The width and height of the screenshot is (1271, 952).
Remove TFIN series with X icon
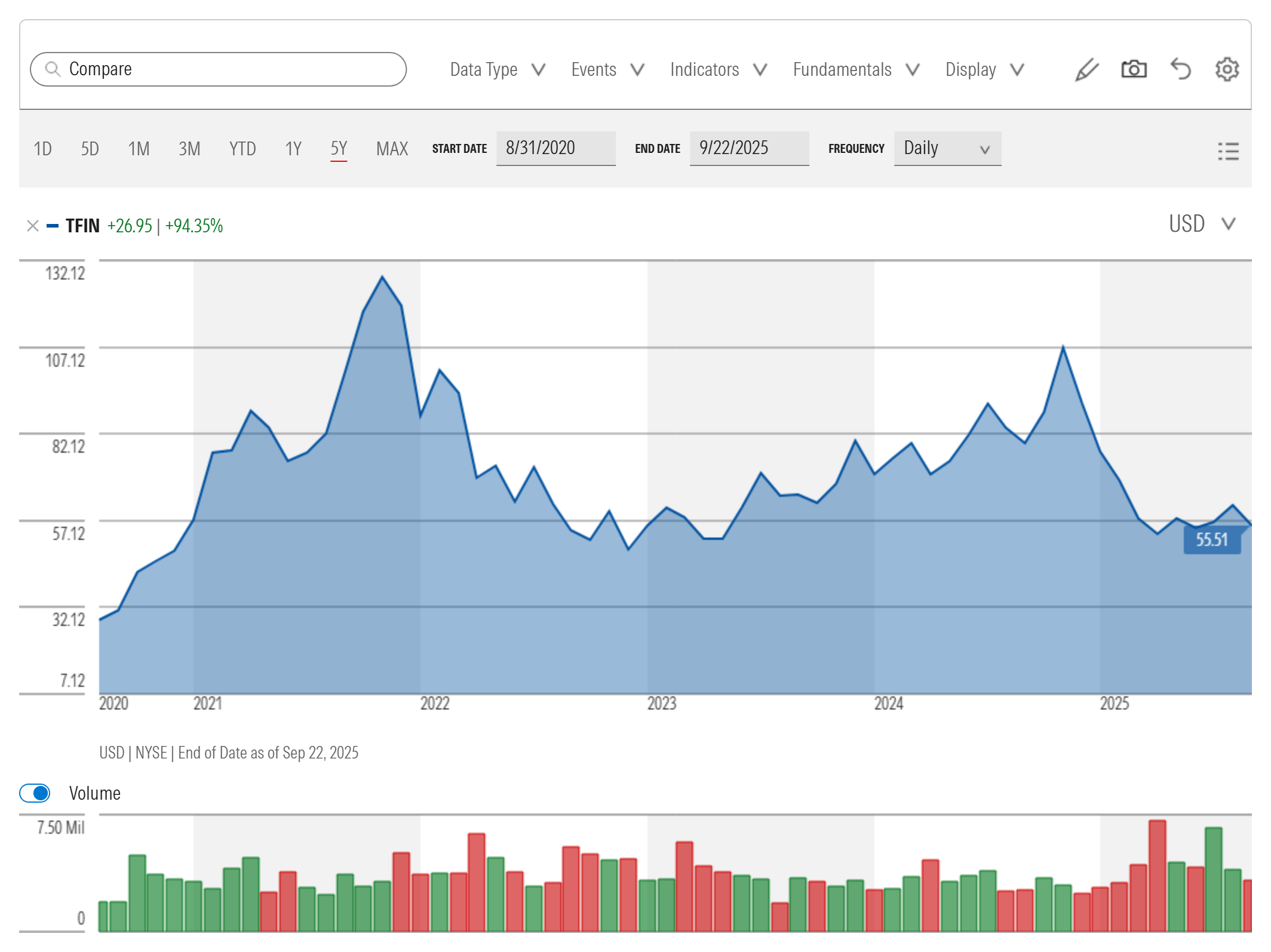click(x=33, y=226)
